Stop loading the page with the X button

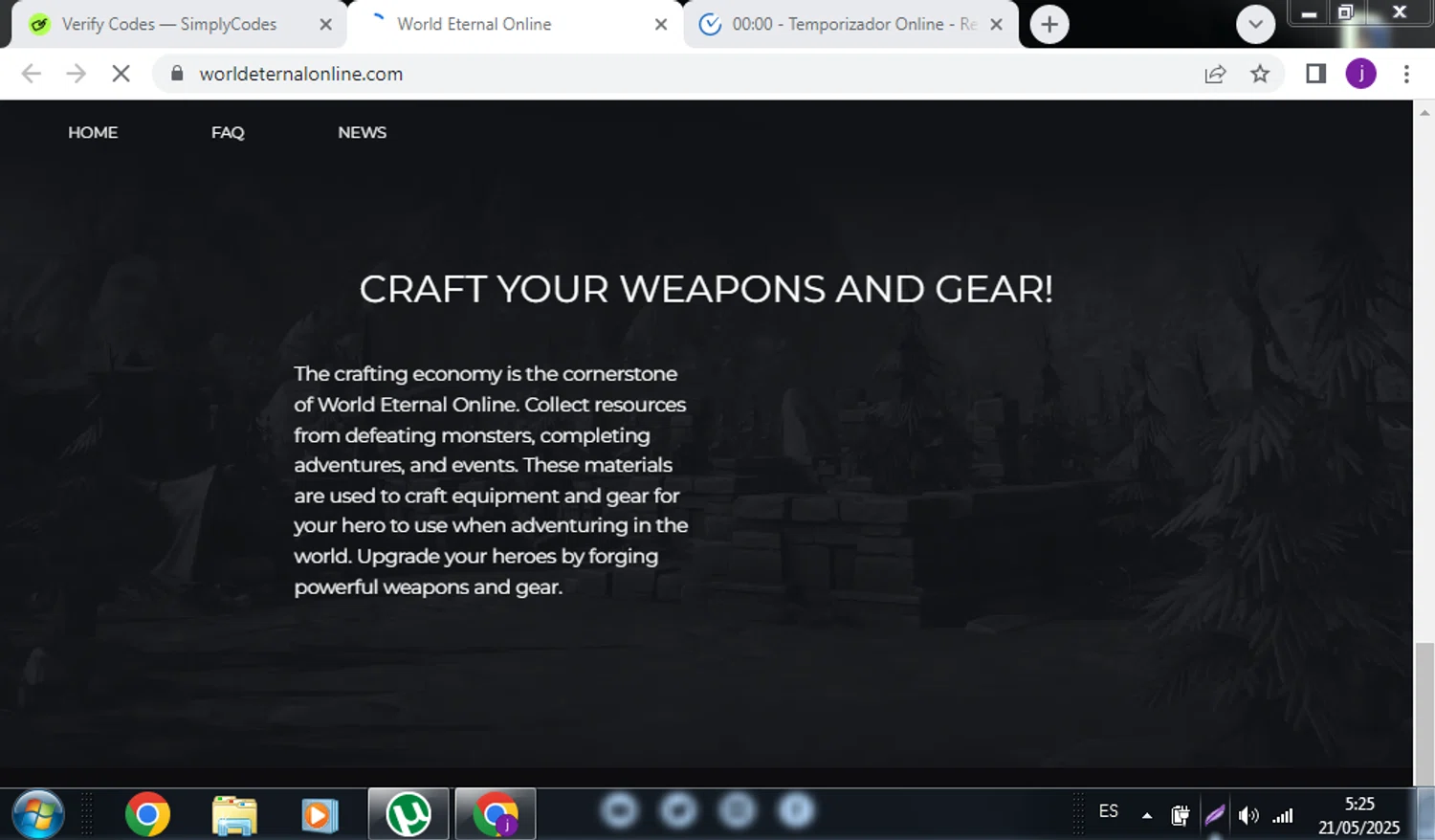point(121,74)
